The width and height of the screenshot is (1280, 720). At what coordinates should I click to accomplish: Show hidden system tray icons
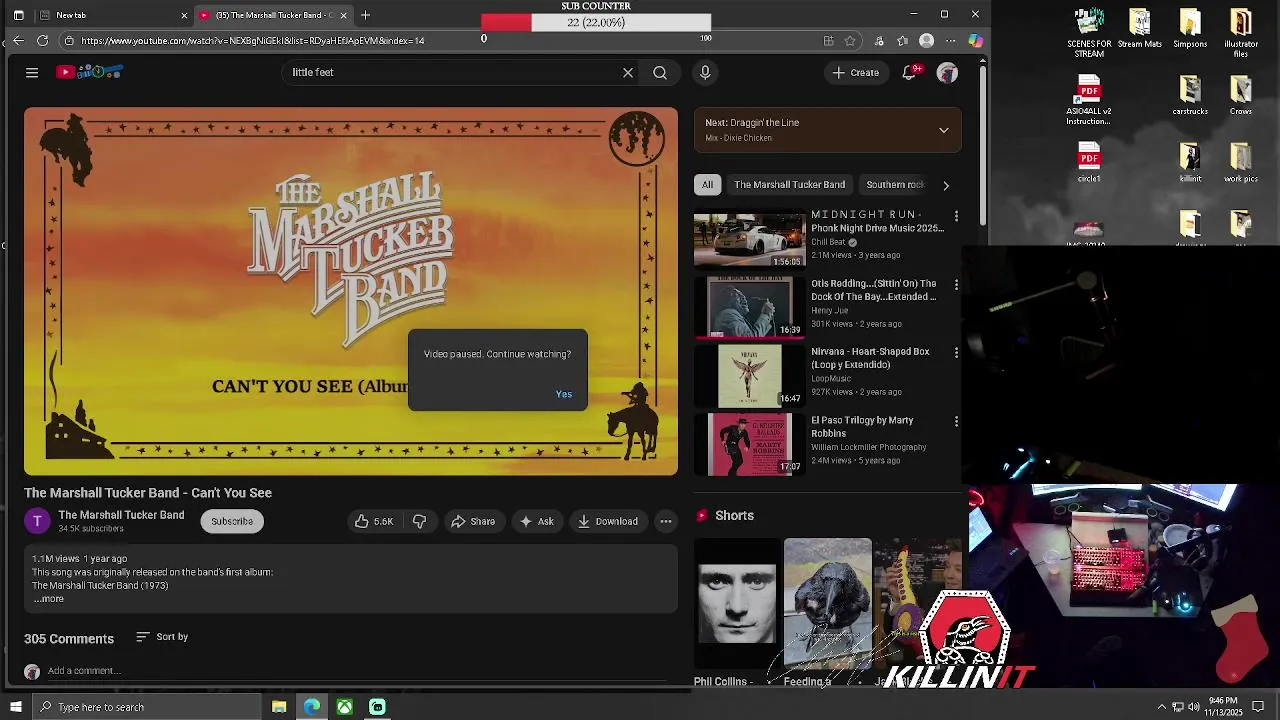pyautogui.click(x=1161, y=707)
